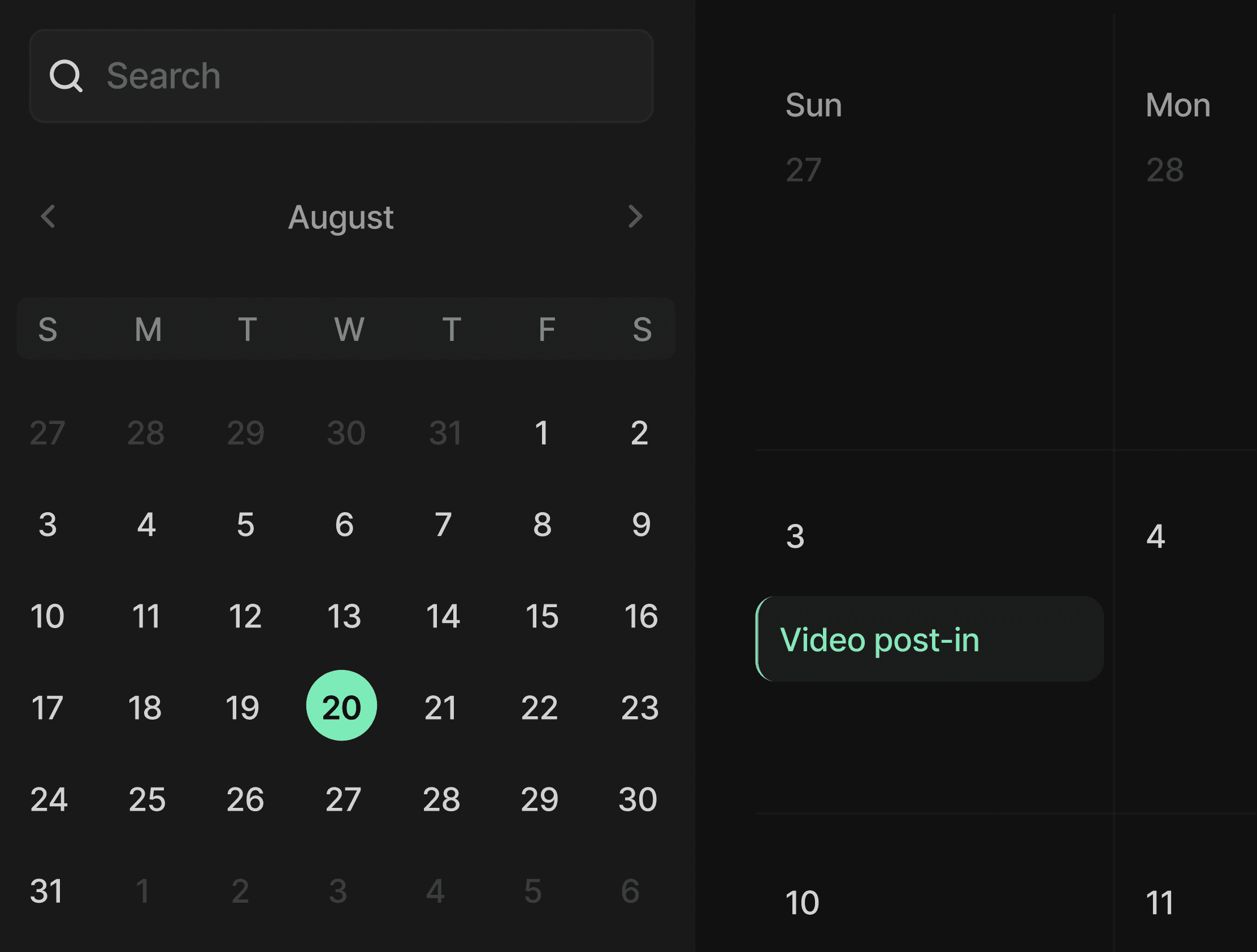Click the search magnifier icon
Image resolution: width=1257 pixels, height=952 pixels.
click(x=67, y=75)
